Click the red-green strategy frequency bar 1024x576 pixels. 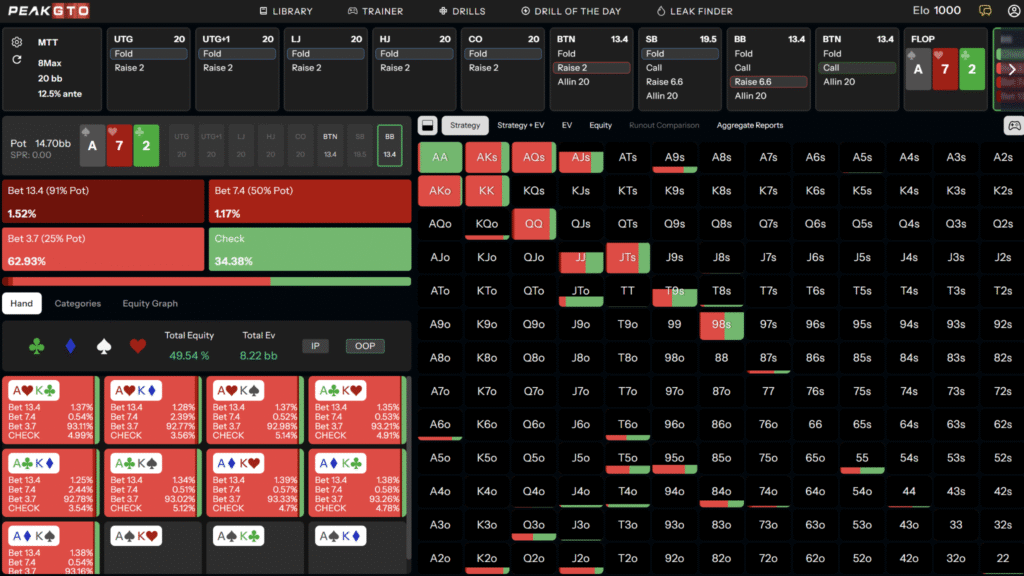[x=206, y=281]
